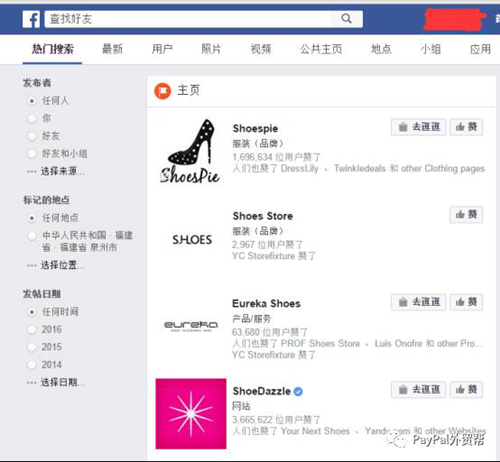Select 中华人民共和国 福建省 泉州市 location
Image resolution: width=500 pixels, height=462 pixels.
[32, 236]
